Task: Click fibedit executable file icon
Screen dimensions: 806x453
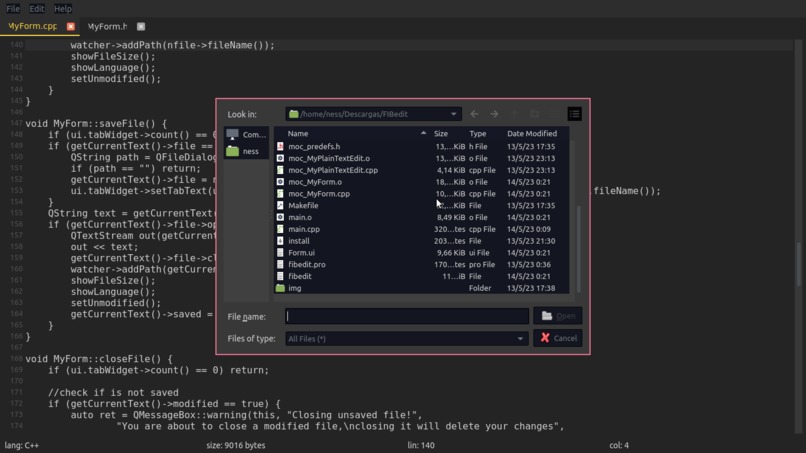Action: click(x=280, y=277)
